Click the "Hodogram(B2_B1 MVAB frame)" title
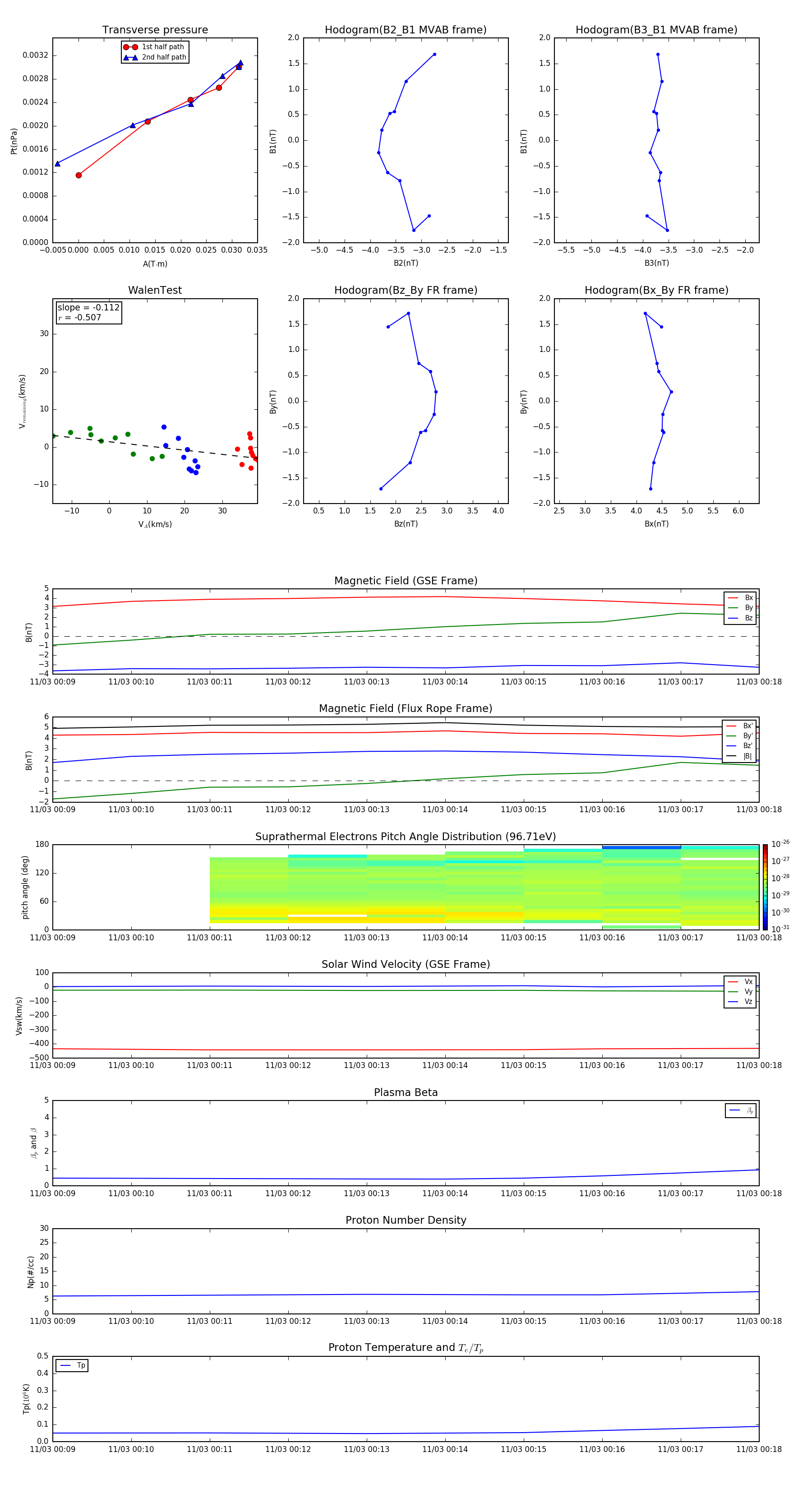This screenshot has height=1489, width=812. pos(406,29)
